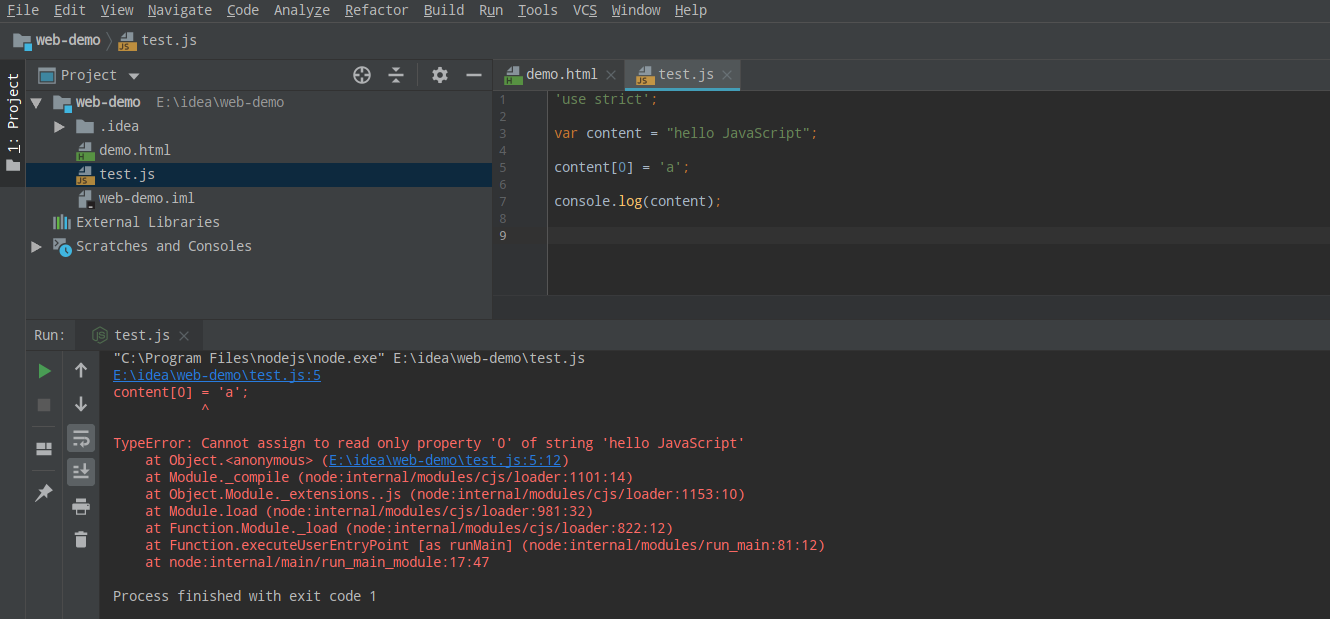
Task: Pin the Run tab with the pin icon
Action: (x=44, y=493)
